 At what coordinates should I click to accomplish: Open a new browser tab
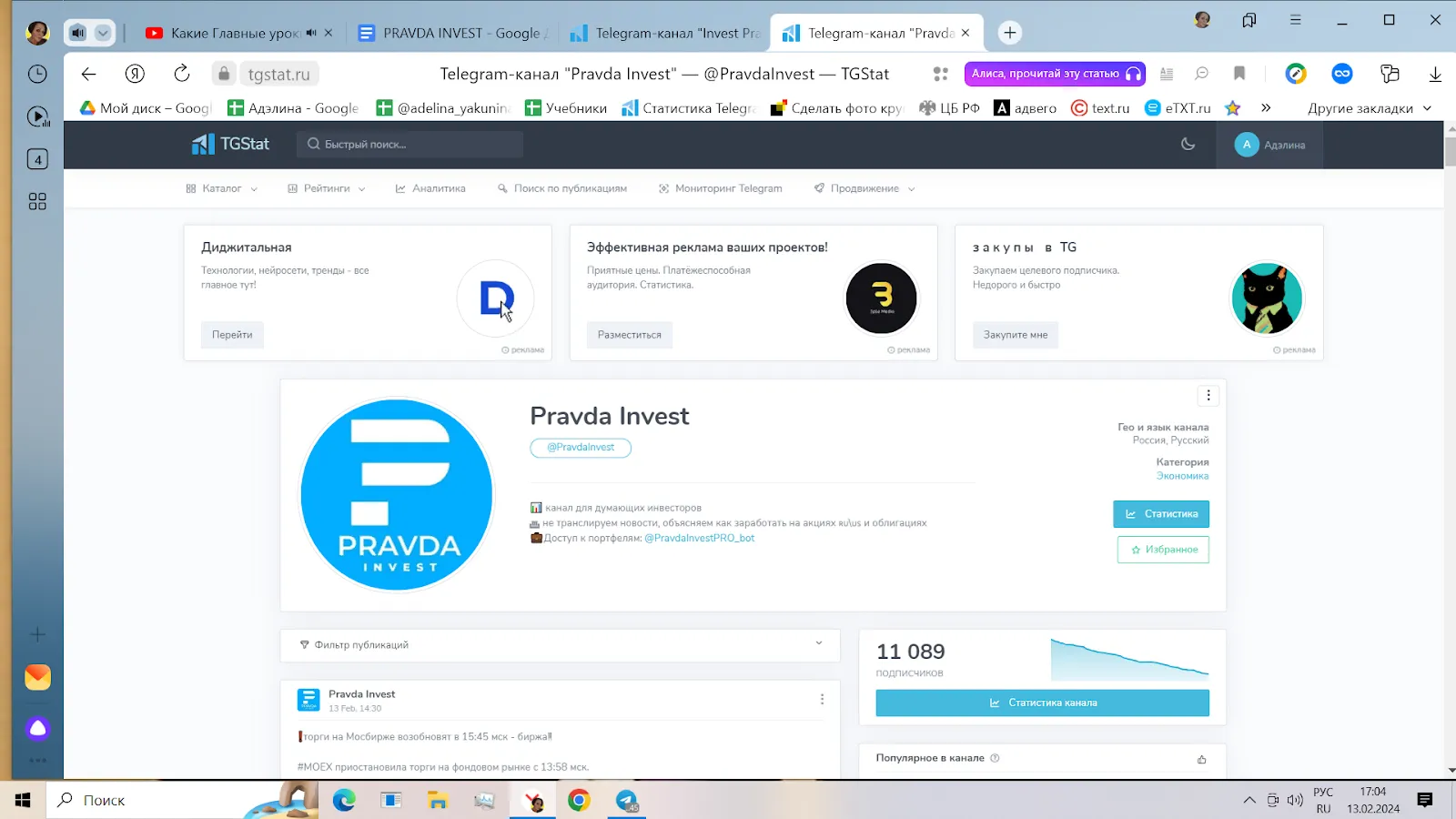click(1009, 33)
